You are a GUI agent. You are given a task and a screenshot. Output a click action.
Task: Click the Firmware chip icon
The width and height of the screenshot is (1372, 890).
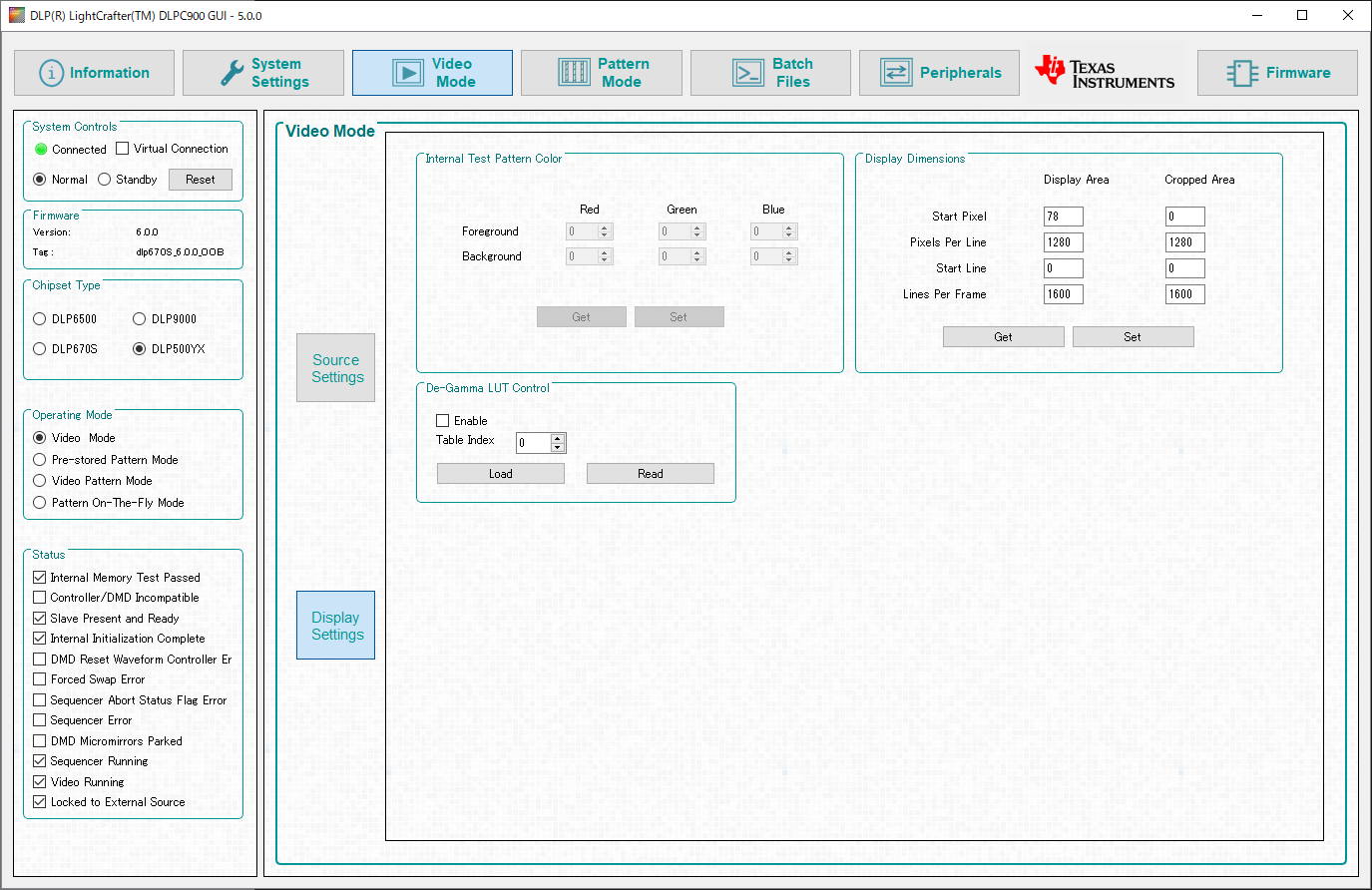coord(1242,73)
